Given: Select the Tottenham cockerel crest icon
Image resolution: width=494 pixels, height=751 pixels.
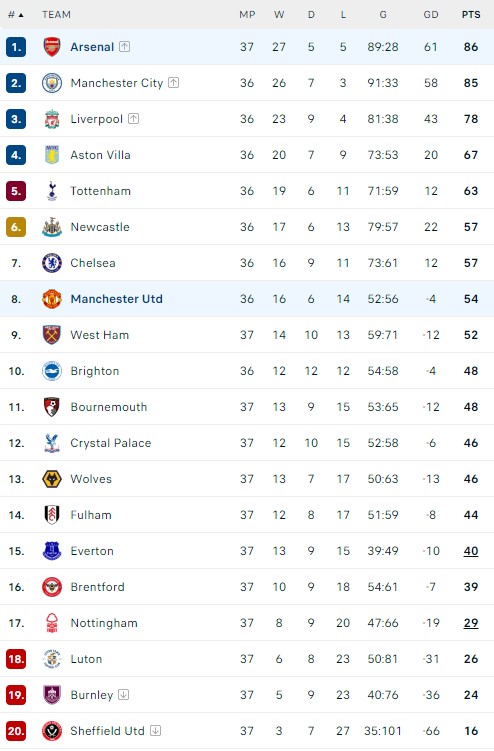Looking at the screenshot, I should tap(52, 191).
